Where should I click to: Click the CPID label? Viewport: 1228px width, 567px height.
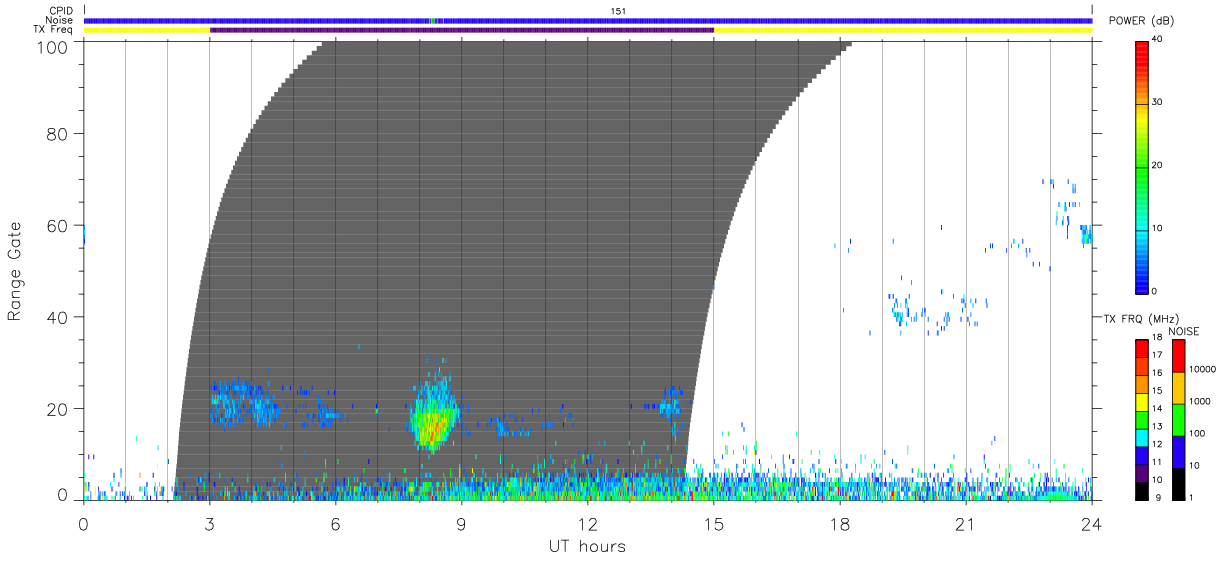tap(61, 11)
